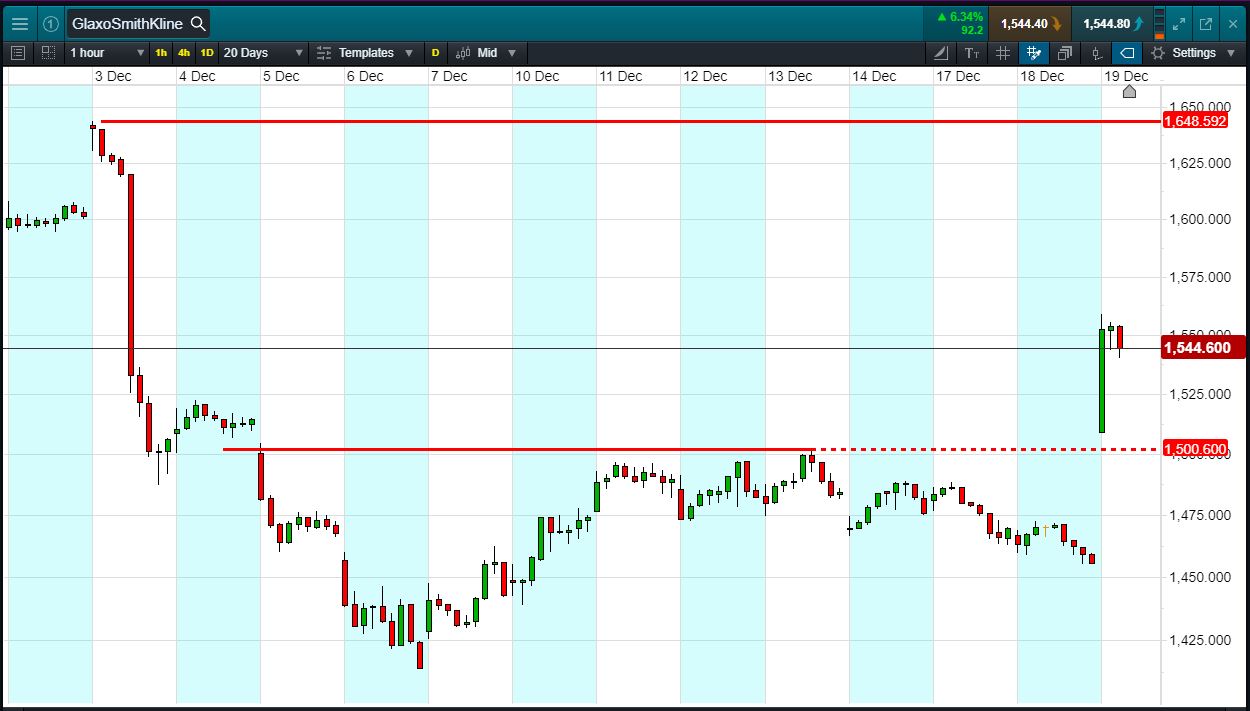Open the hamburger menu icon
Viewport: 1250px width, 711px height.
20,23
